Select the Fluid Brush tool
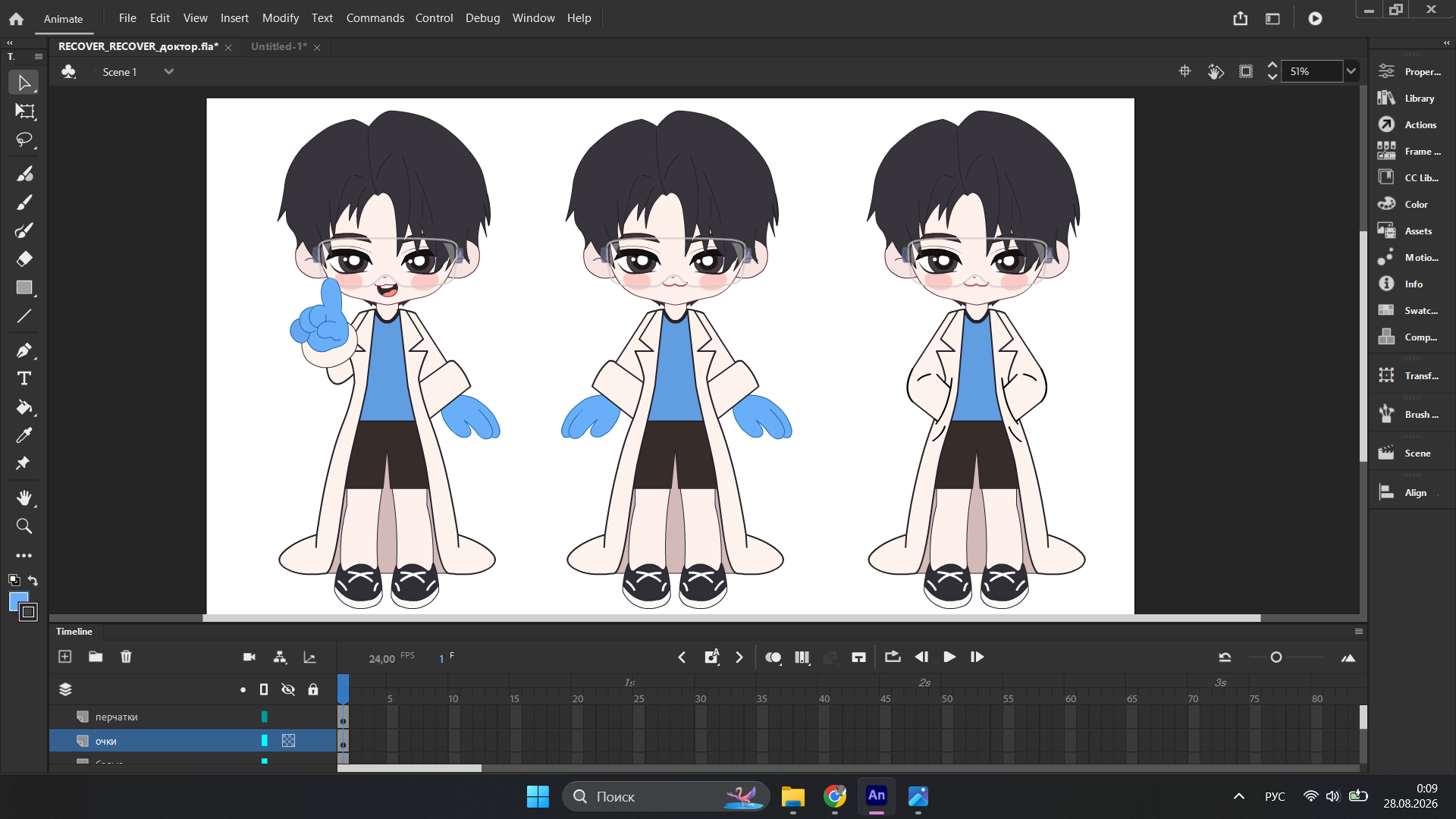Screen dimensions: 1456x819 tap(24, 174)
